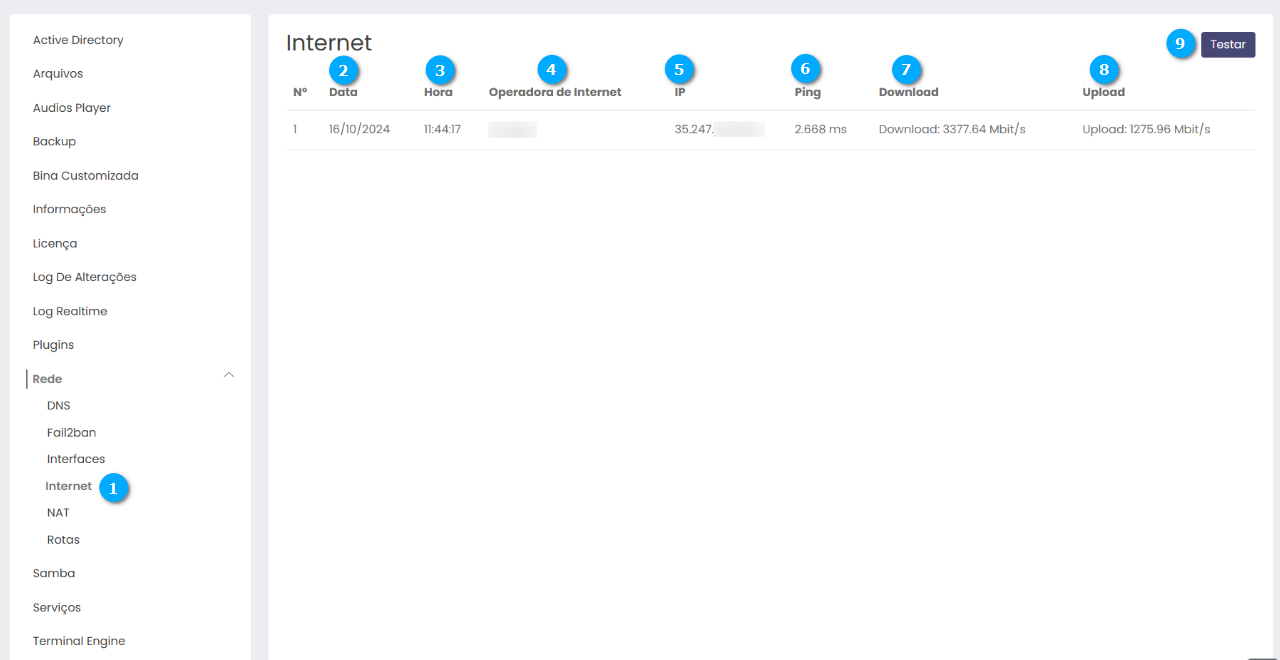Click numbered badge 4 above Operadora de Internet
The height and width of the screenshot is (660, 1280).
(x=552, y=69)
